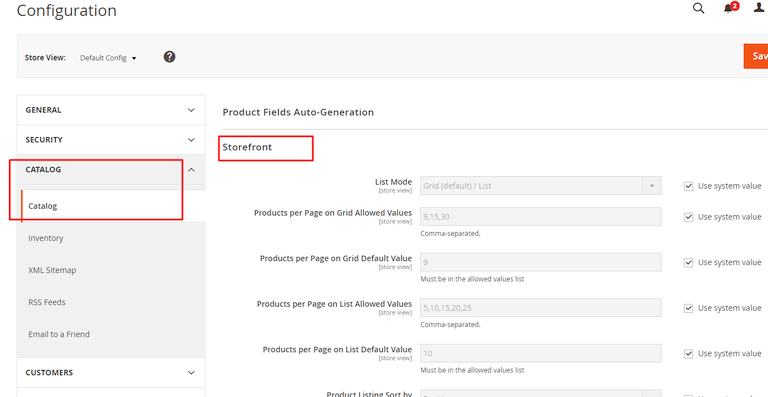Open the search magnifier icon
768x397 pixels.
pos(698,8)
